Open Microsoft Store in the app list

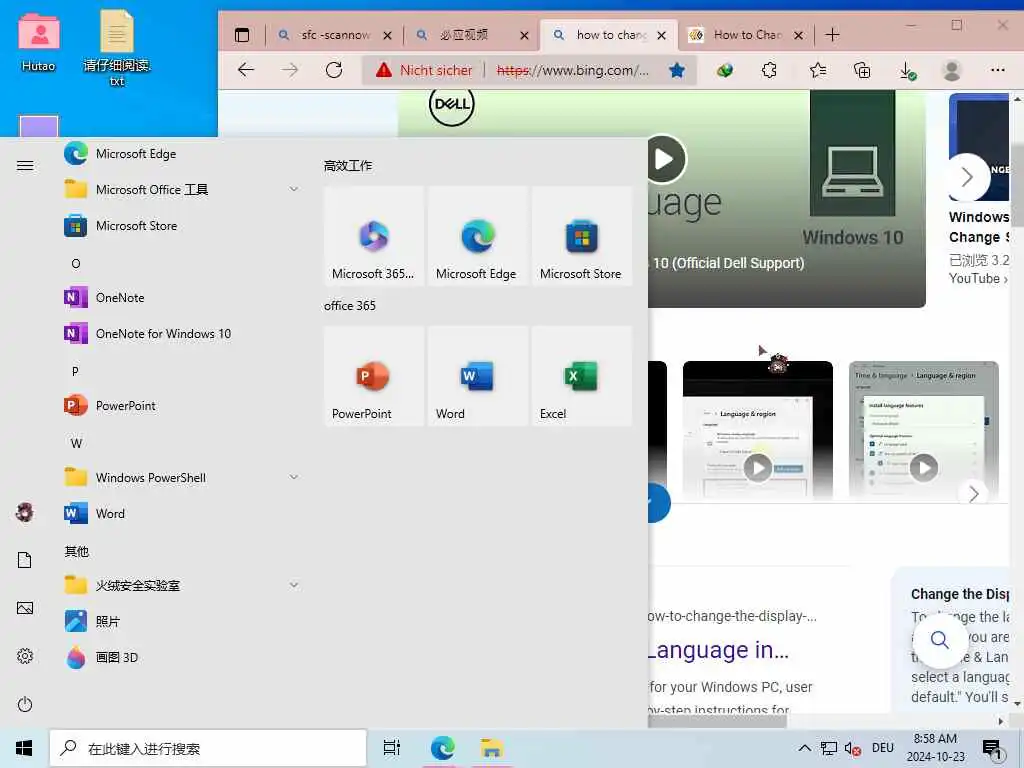coord(180,226)
